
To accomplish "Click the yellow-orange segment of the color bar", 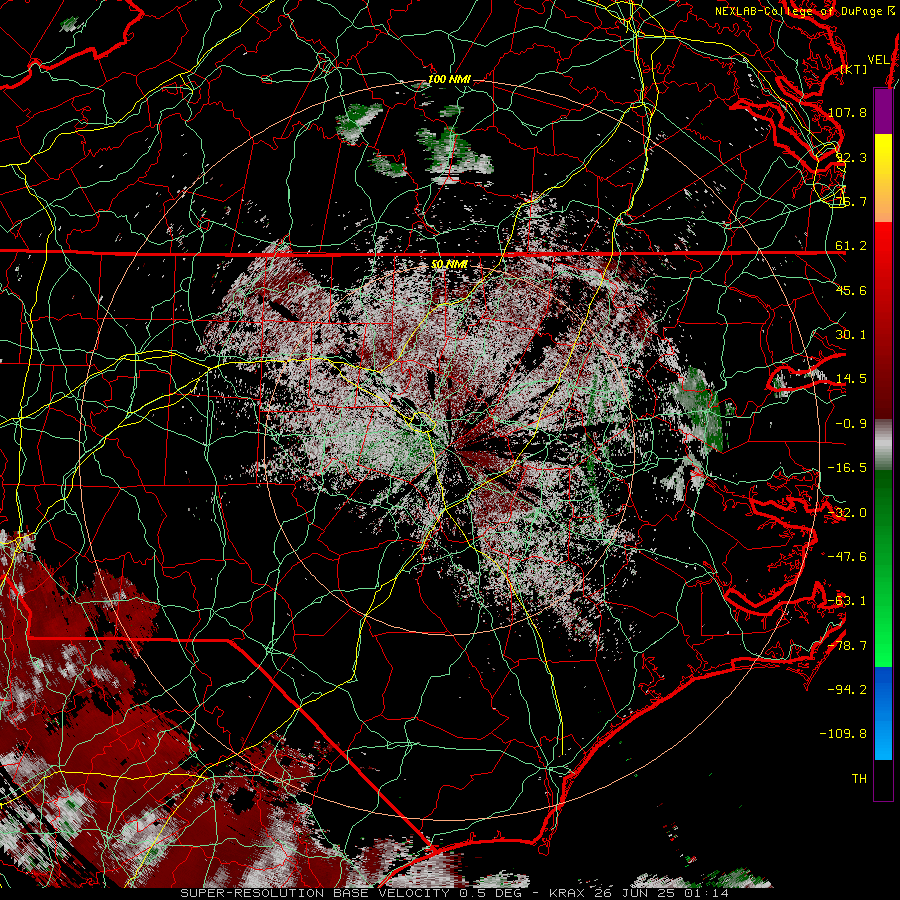I will (x=883, y=178).
